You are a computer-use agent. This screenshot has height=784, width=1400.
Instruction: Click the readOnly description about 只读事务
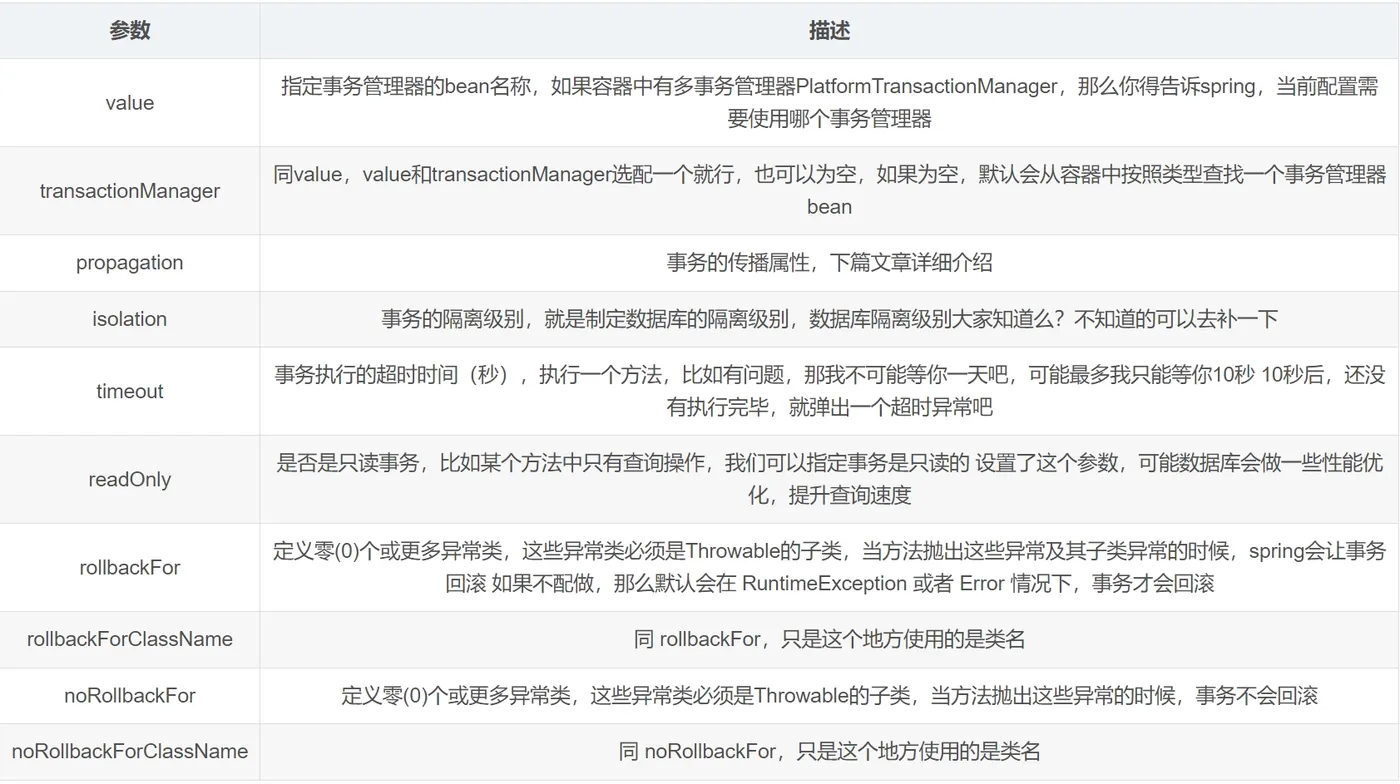pyautogui.click(x=829, y=479)
